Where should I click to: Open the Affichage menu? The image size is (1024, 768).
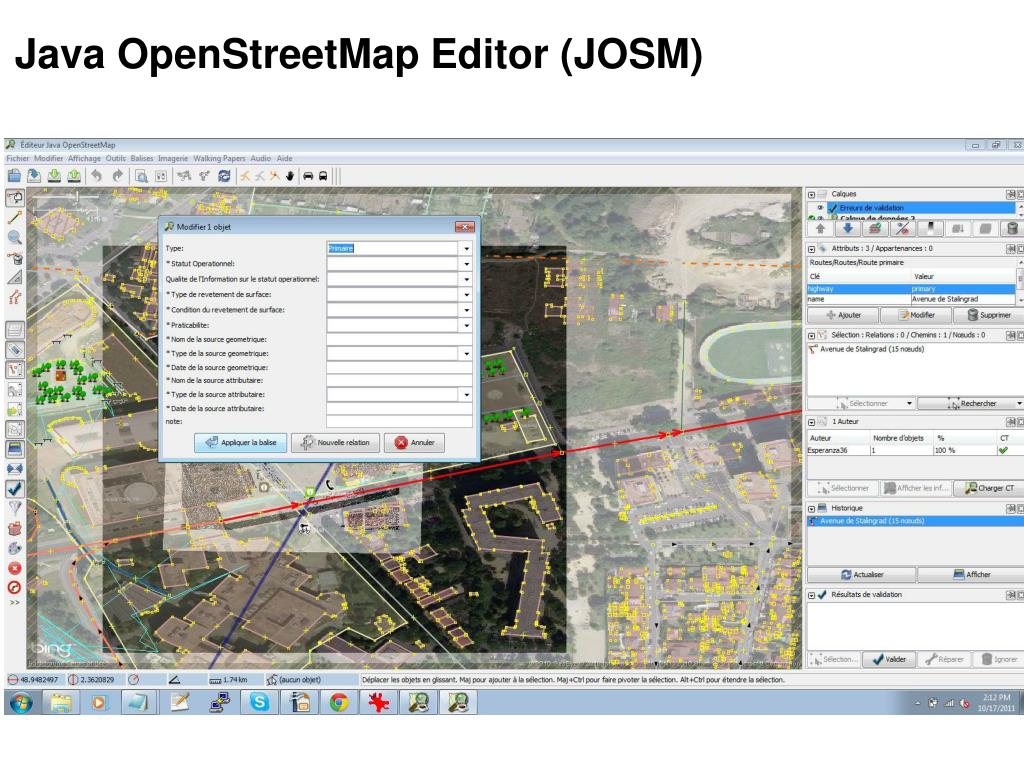(84, 158)
